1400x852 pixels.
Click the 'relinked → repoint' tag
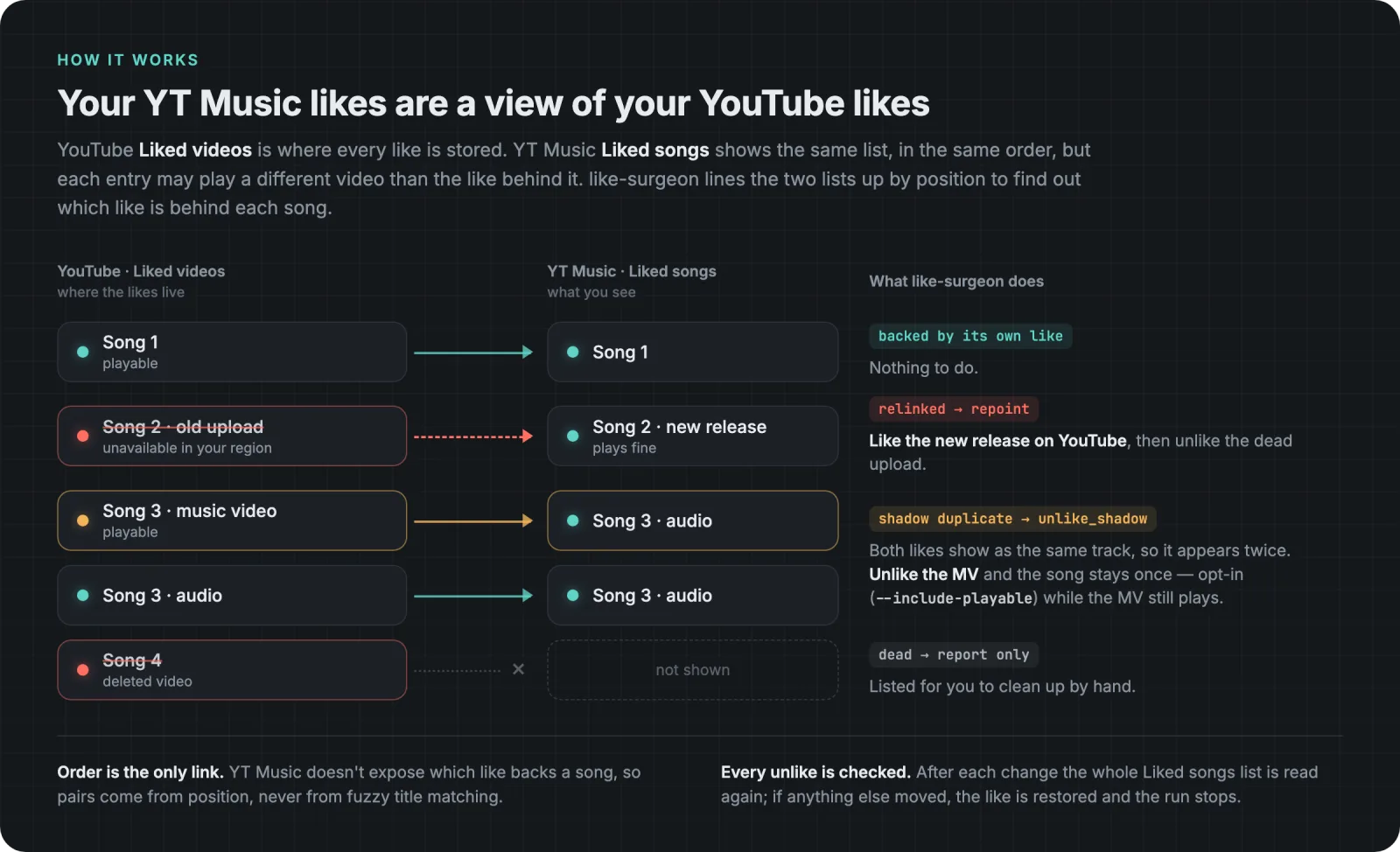(x=954, y=409)
